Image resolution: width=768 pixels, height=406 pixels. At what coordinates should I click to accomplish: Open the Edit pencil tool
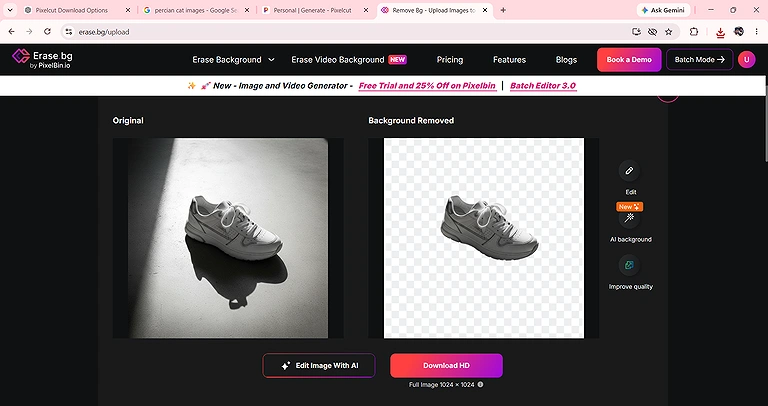(x=629, y=170)
